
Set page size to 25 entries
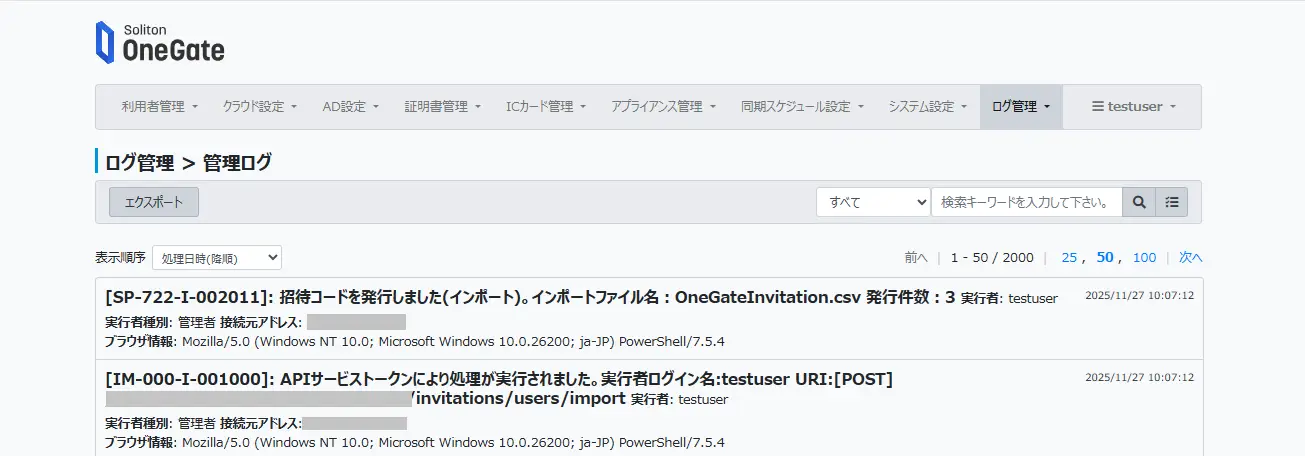pos(1069,258)
